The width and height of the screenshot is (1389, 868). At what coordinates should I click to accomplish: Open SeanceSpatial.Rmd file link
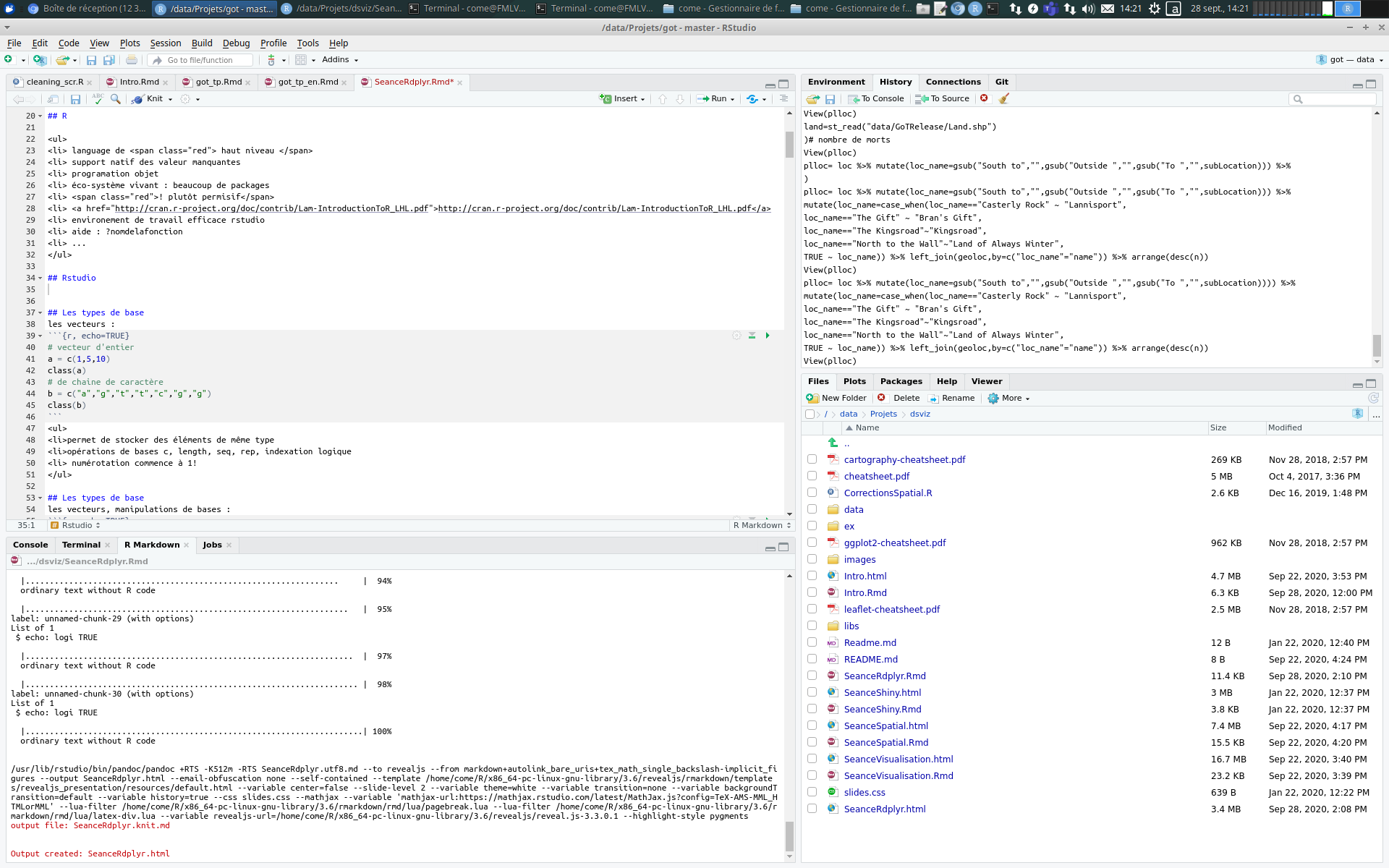[x=885, y=743]
